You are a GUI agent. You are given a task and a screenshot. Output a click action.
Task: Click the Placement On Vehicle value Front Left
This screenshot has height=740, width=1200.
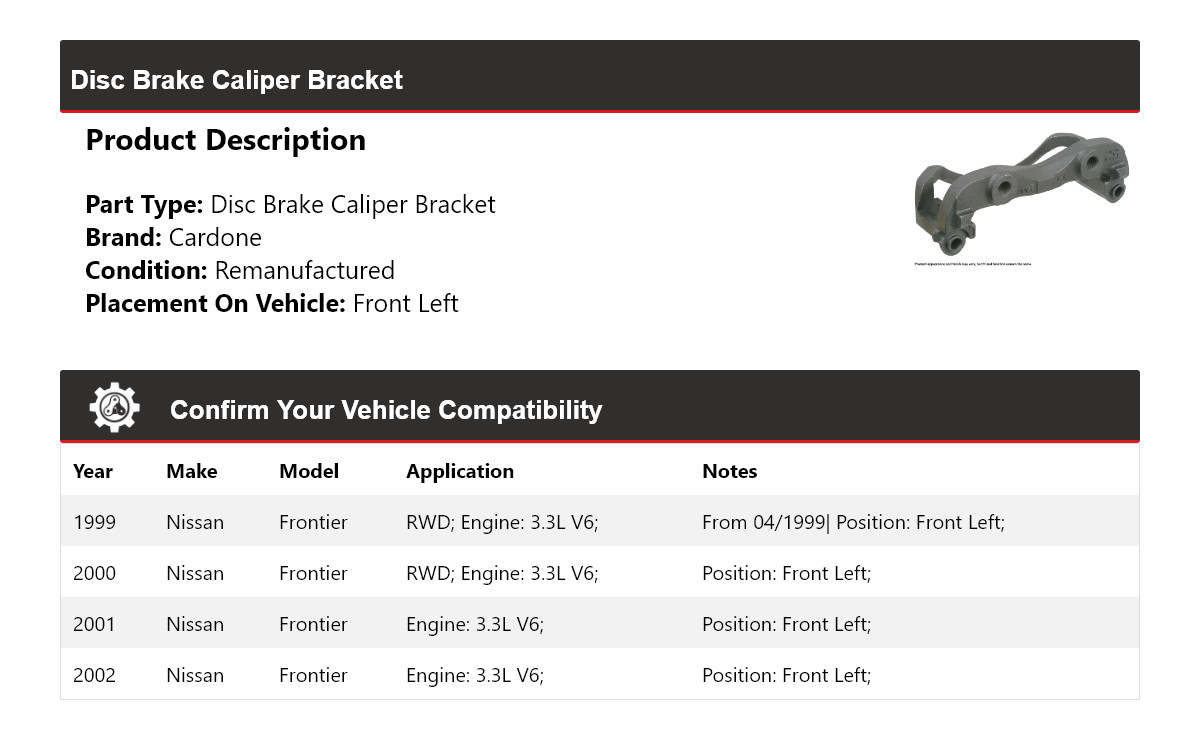point(405,304)
